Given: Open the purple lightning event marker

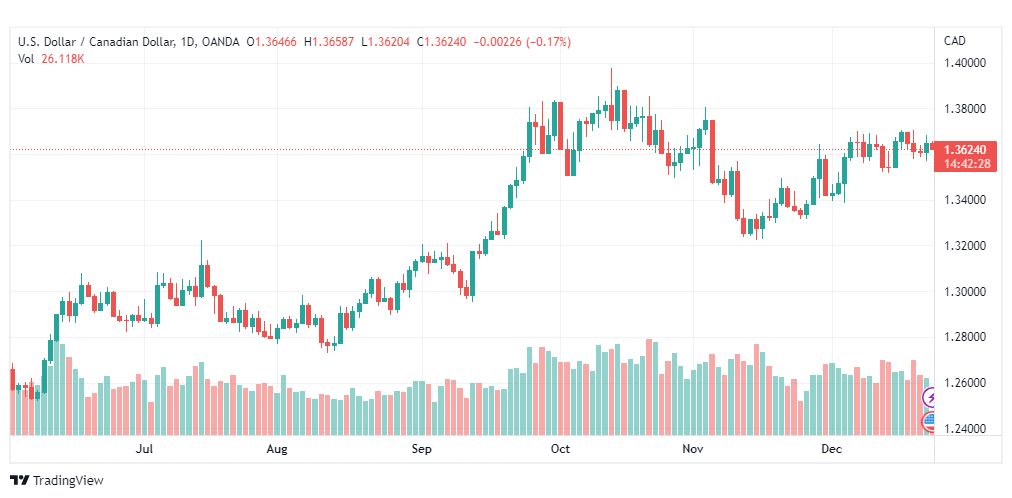Looking at the screenshot, I should coord(930,398).
